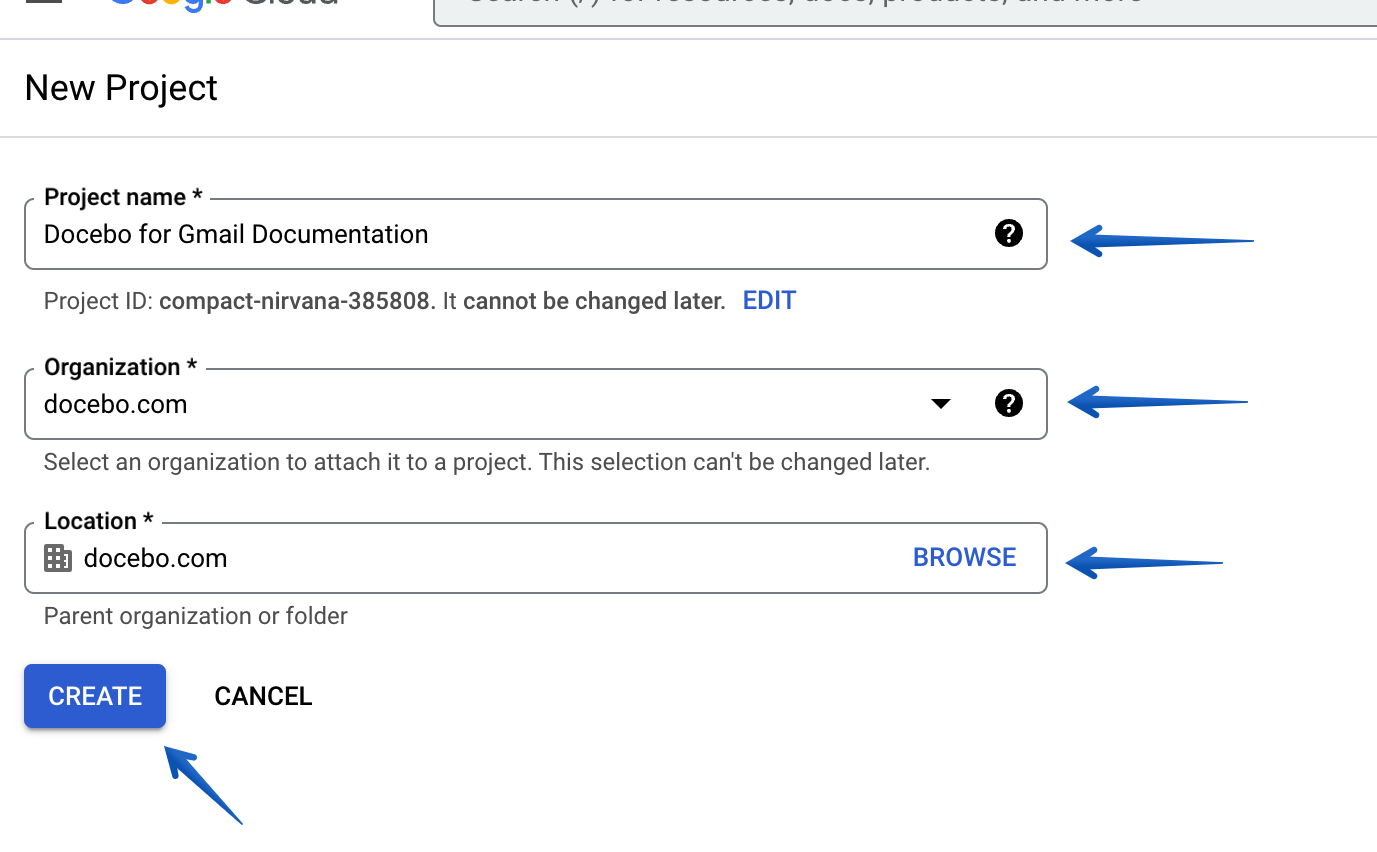Click the 'Select an organization' helper text
The width and height of the screenshot is (1377, 852).
tap(487, 462)
